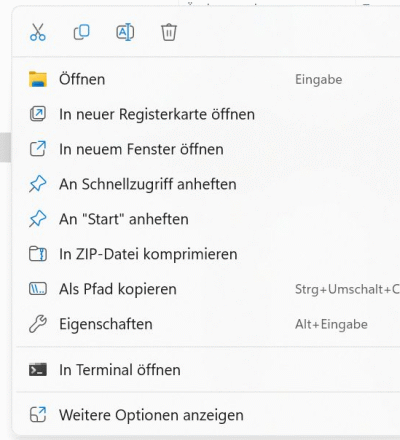Click the zip folder icon beside komprimieren
Viewport: 400px width, 440px height.
pos(38,254)
